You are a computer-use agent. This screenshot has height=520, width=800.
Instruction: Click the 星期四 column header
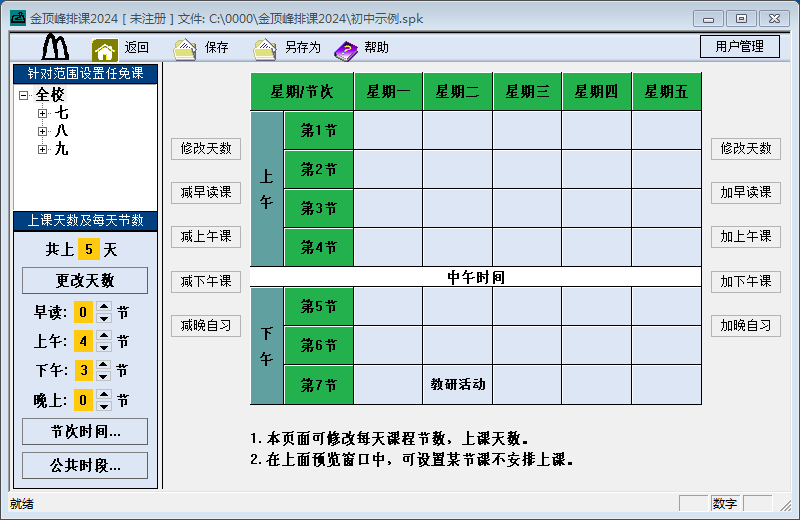pos(596,92)
